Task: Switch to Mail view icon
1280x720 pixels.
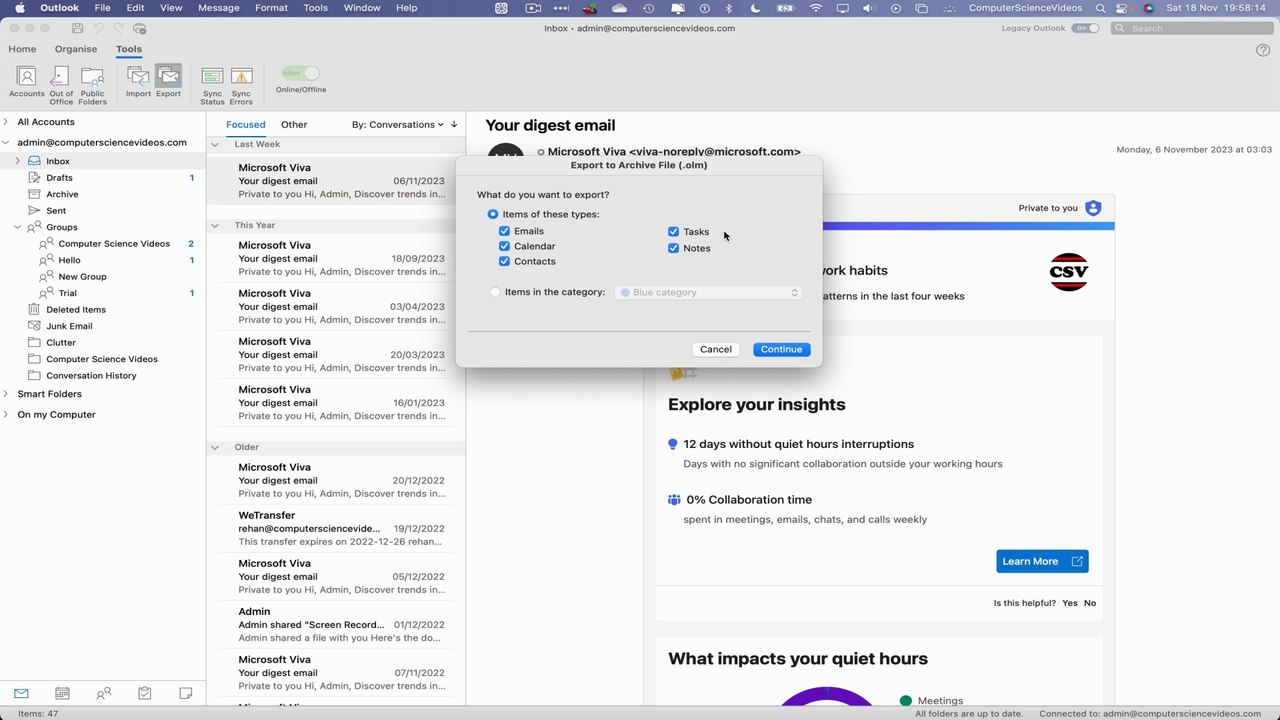Action: (x=21, y=693)
